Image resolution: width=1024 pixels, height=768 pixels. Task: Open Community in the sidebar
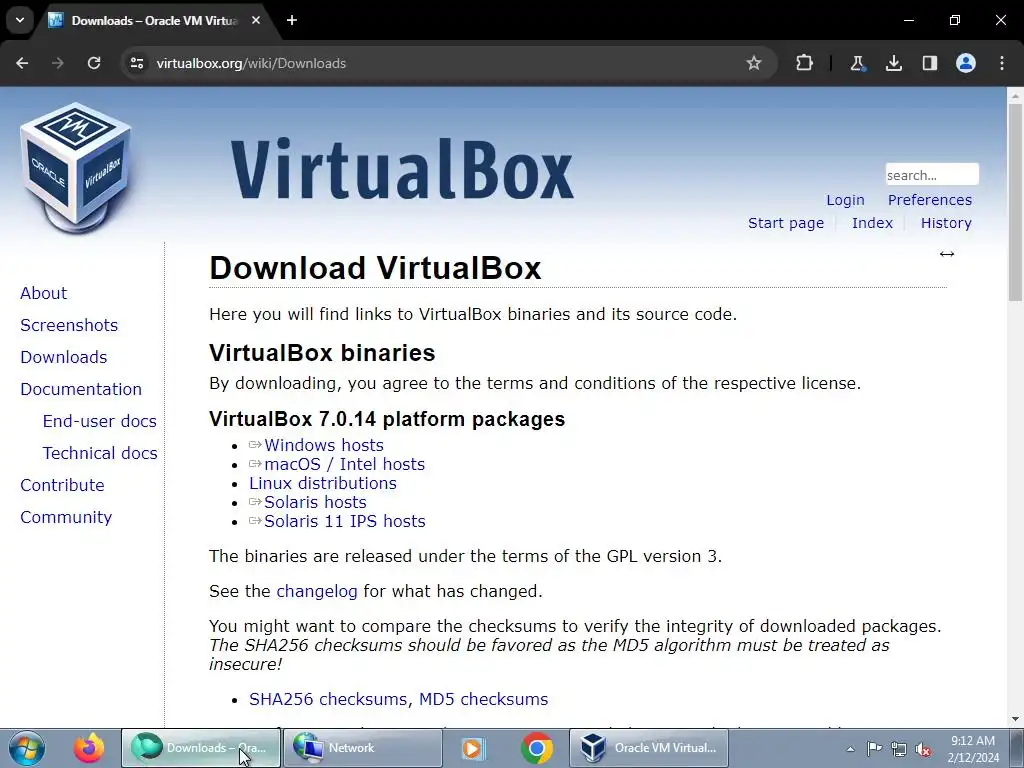click(66, 517)
